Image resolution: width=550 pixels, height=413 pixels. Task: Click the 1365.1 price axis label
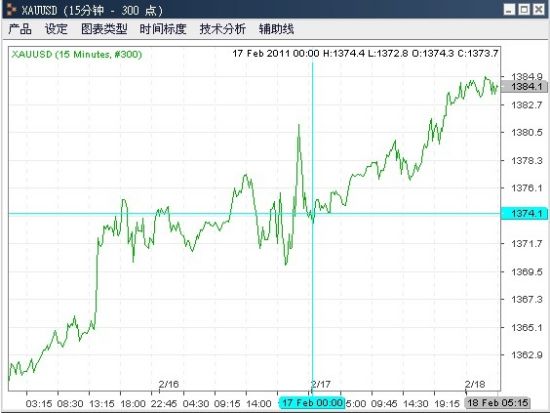pos(526,327)
